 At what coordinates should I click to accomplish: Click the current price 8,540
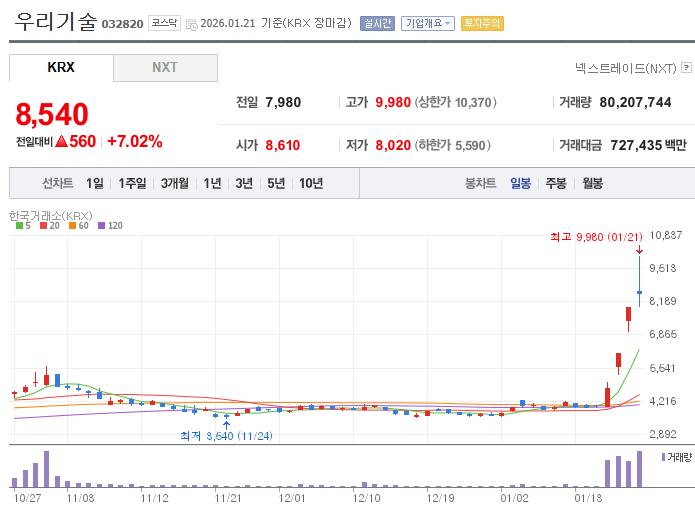coord(52,114)
